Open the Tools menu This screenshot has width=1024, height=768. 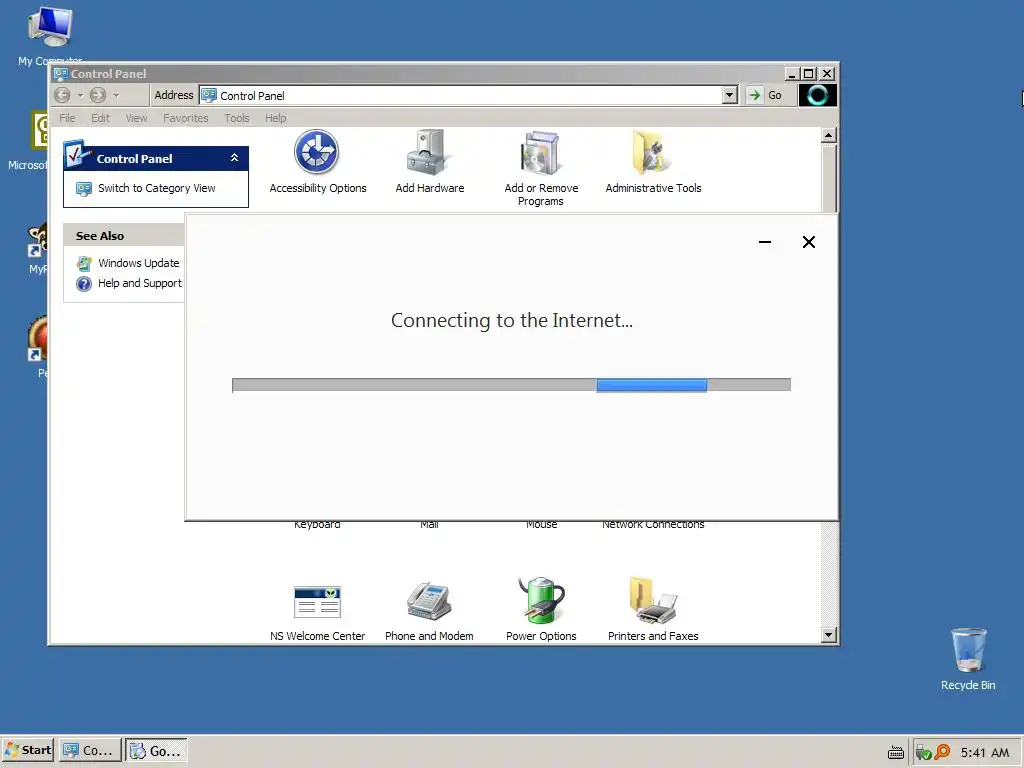pyautogui.click(x=237, y=118)
